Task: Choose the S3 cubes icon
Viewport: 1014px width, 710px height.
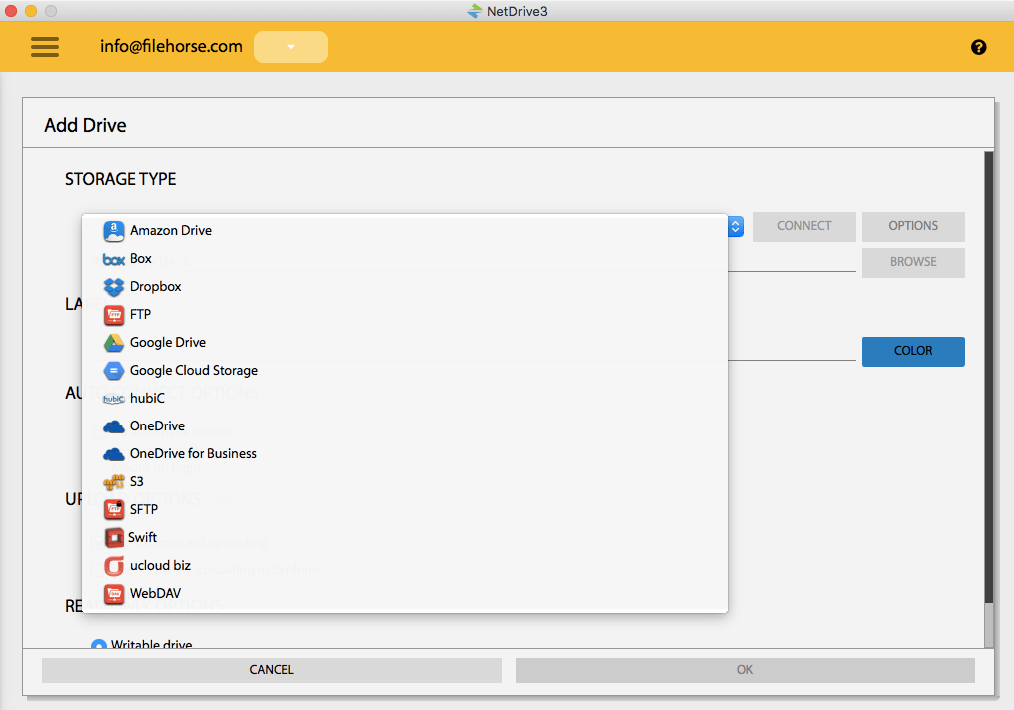Action: click(x=114, y=482)
